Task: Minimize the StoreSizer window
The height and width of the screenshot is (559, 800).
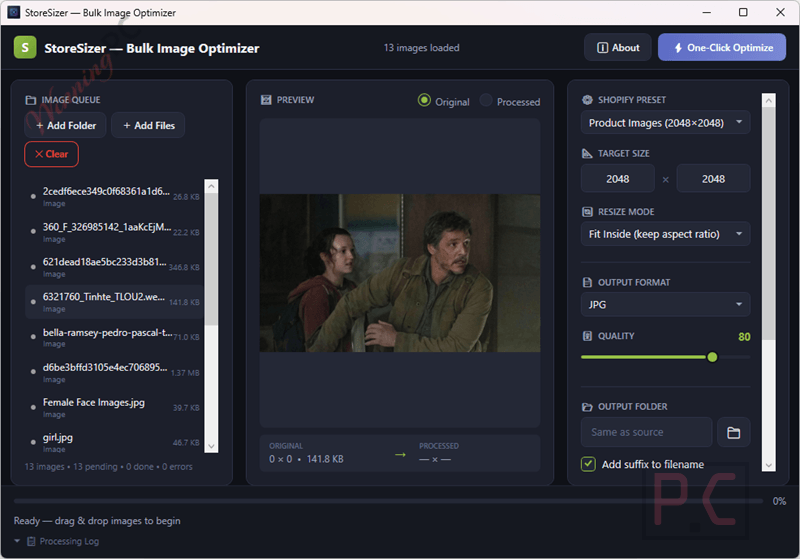Action: click(706, 12)
